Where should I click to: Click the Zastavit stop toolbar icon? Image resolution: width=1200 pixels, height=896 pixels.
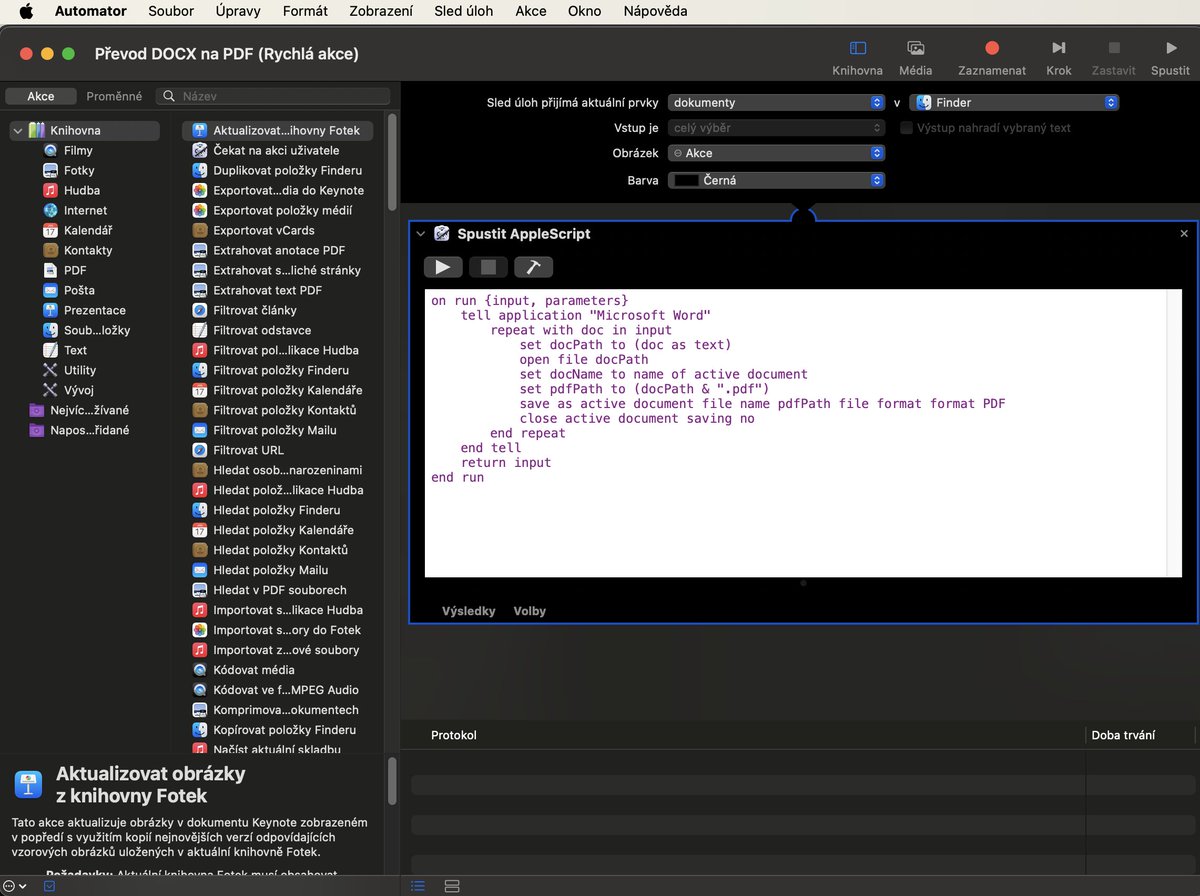click(x=1113, y=48)
